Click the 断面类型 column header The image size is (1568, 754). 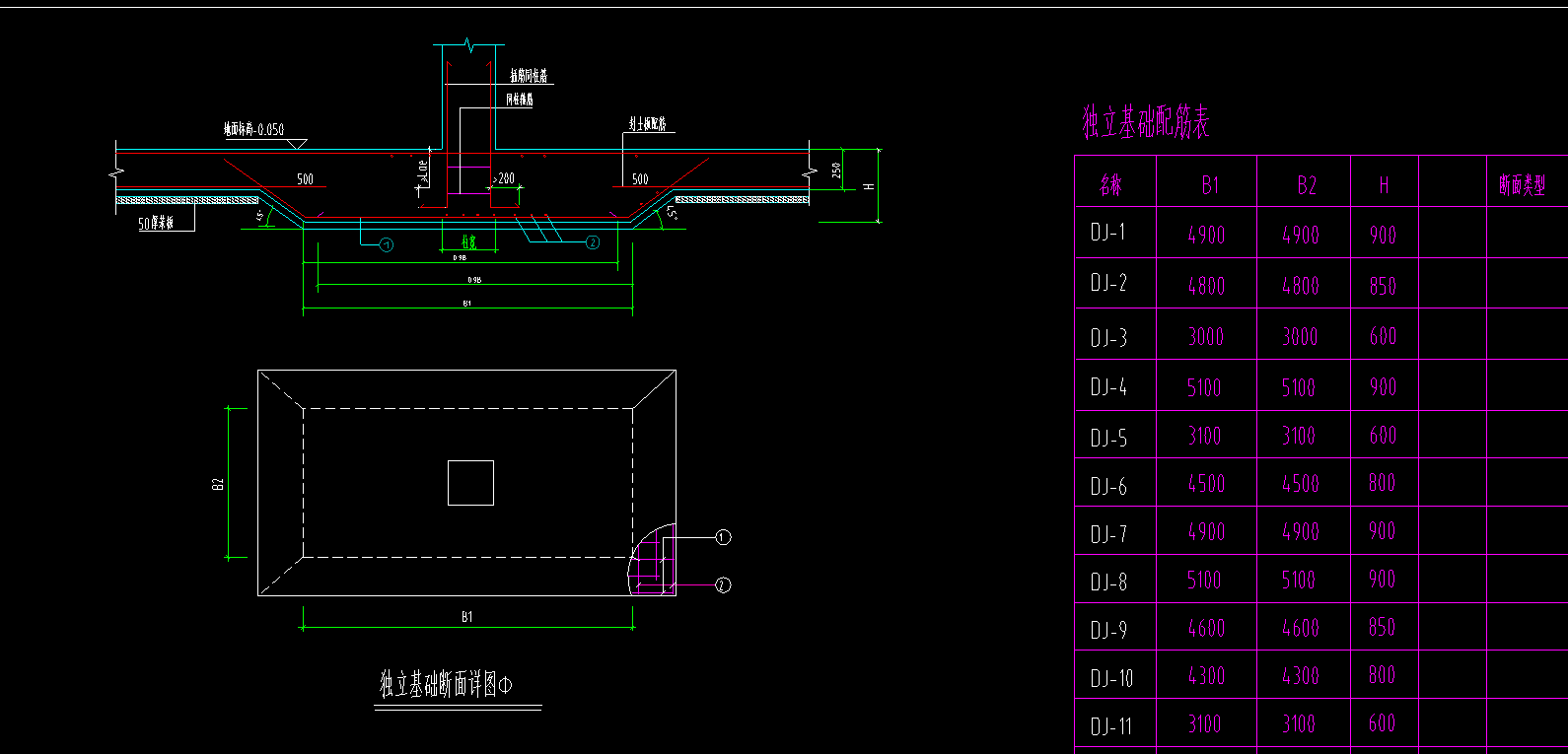[1522, 184]
